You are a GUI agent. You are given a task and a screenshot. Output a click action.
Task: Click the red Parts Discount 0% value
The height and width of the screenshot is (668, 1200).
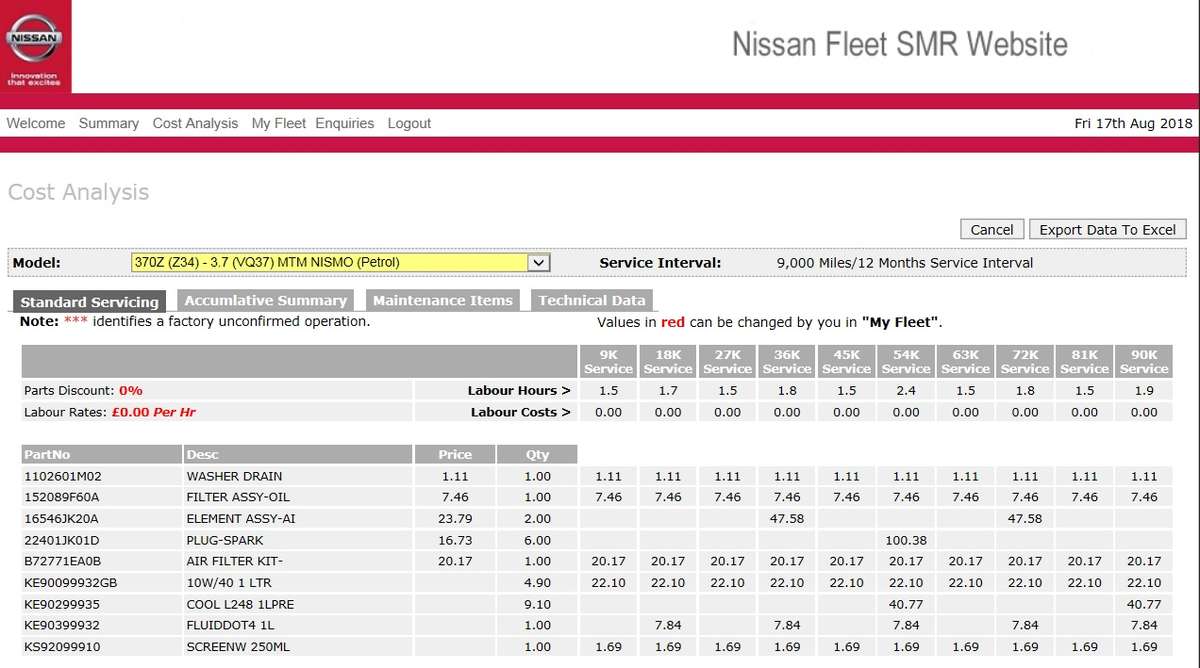[x=131, y=390]
